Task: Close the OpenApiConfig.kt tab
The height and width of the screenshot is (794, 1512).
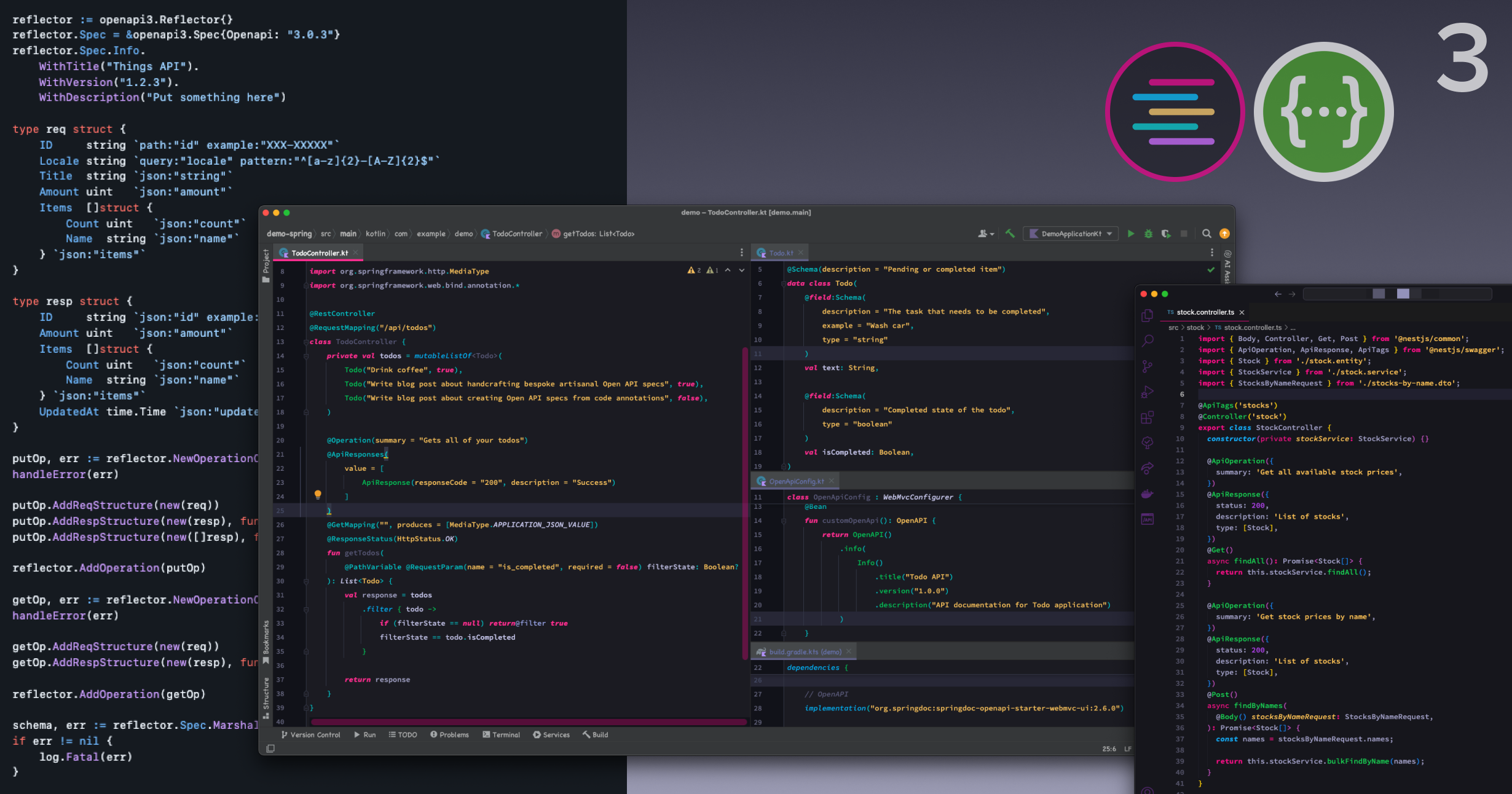Action: [x=831, y=481]
